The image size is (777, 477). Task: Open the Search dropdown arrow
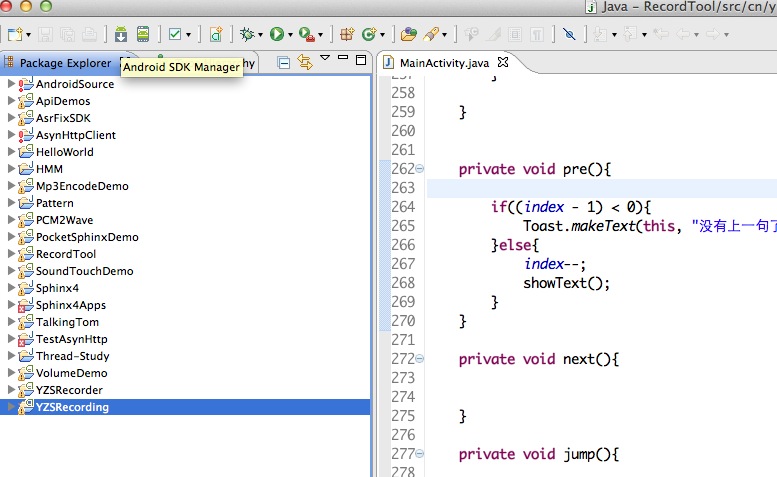(x=444, y=35)
